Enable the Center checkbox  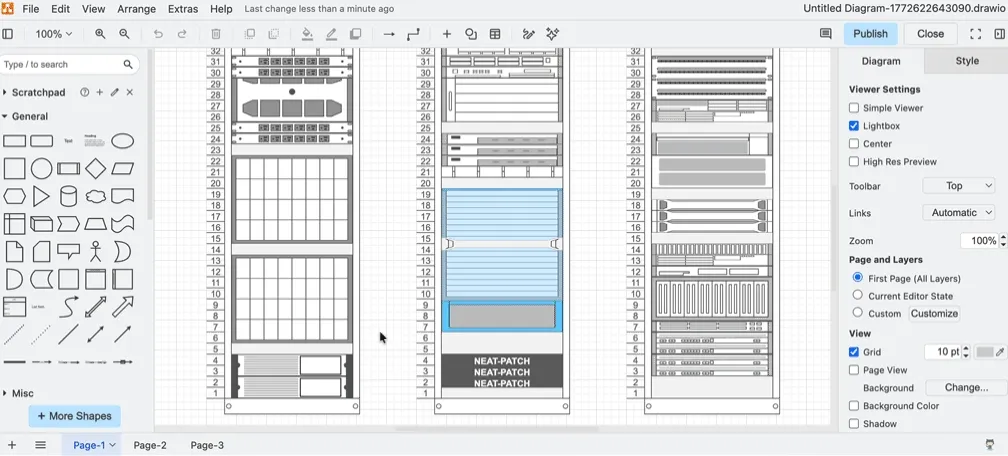tap(854, 144)
